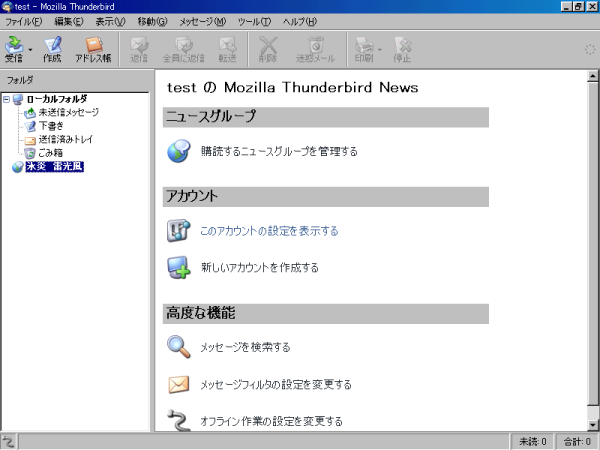Viewport: 600px width, 450px height.
Task: Click the online/offline status bar icon
Action: (8, 442)
